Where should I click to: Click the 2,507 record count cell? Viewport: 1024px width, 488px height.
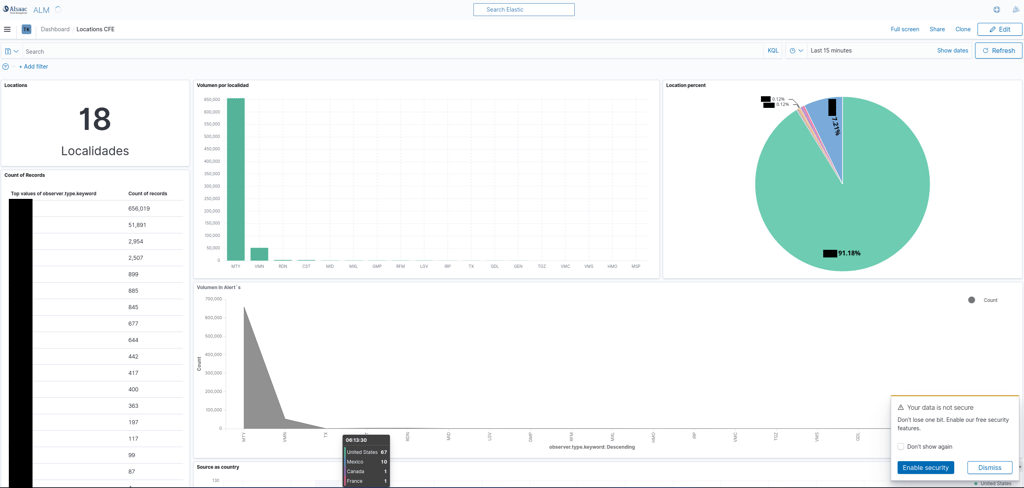point(136,257)
